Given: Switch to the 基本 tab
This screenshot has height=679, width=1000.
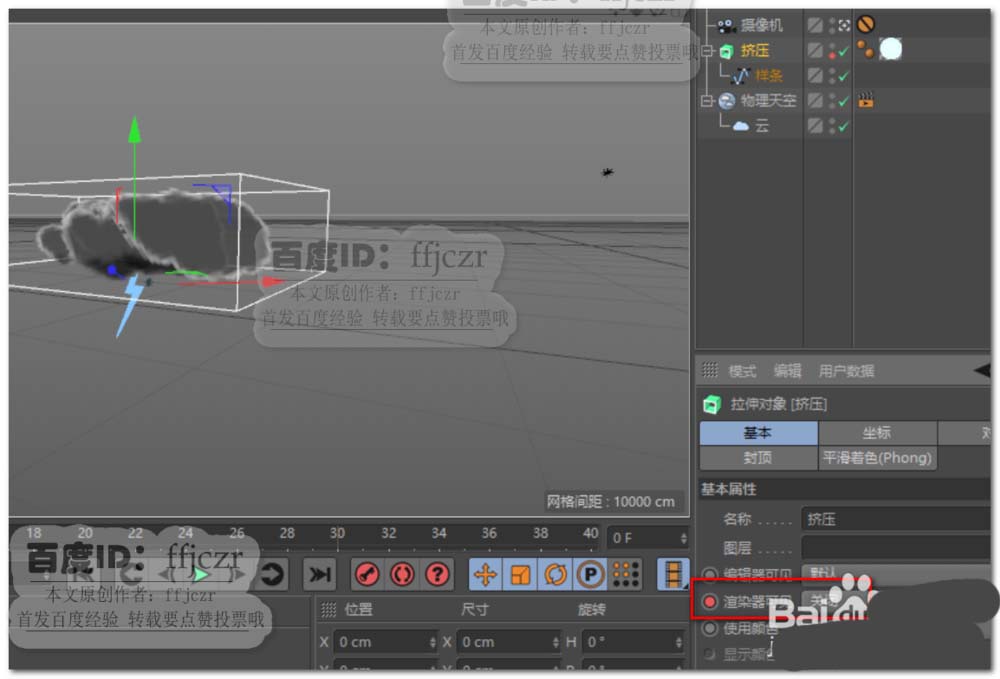Looking at the screenshot, I should 758,433.
